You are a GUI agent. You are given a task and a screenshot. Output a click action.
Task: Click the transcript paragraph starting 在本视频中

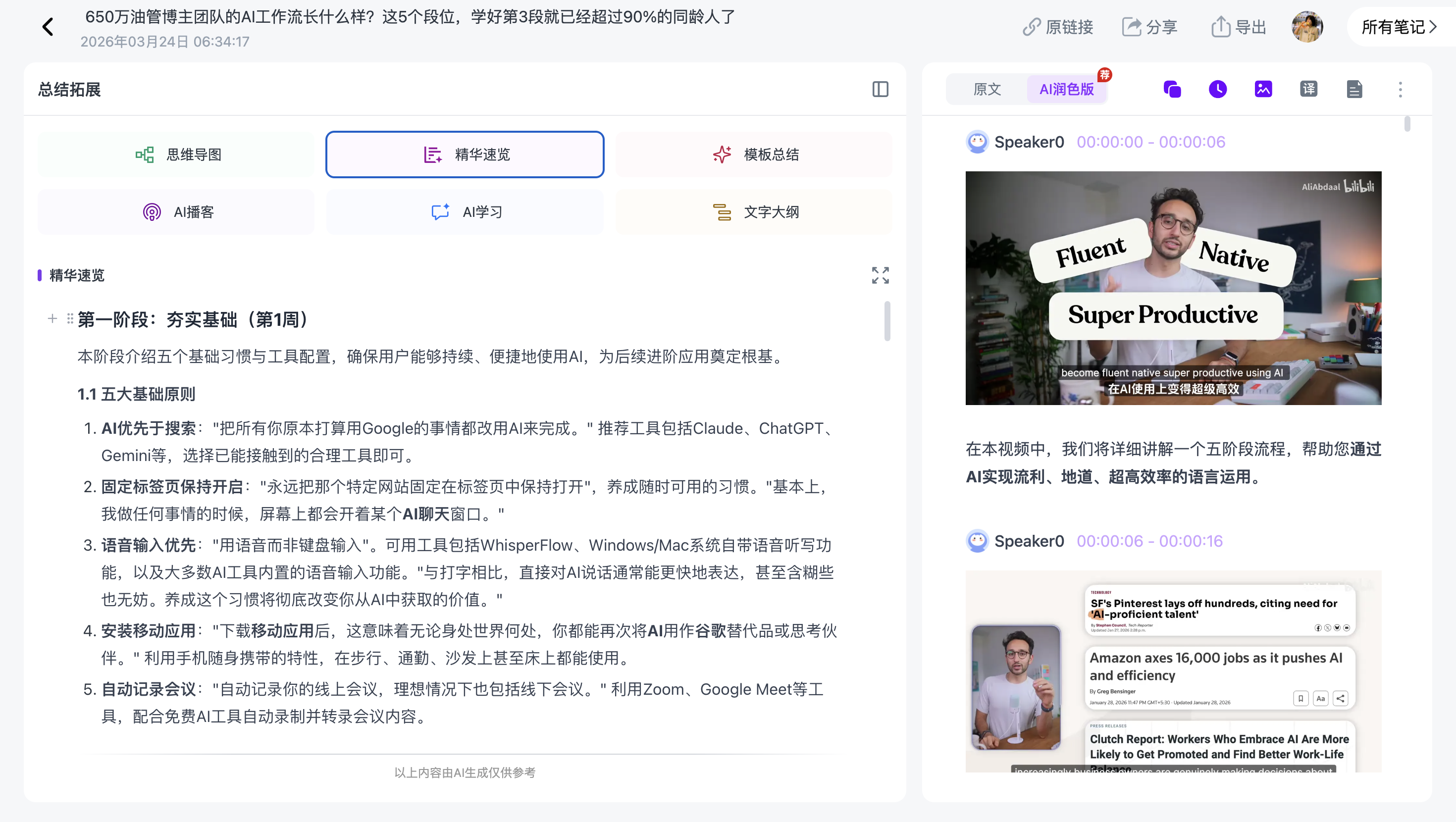click(x=1173, y=462)
